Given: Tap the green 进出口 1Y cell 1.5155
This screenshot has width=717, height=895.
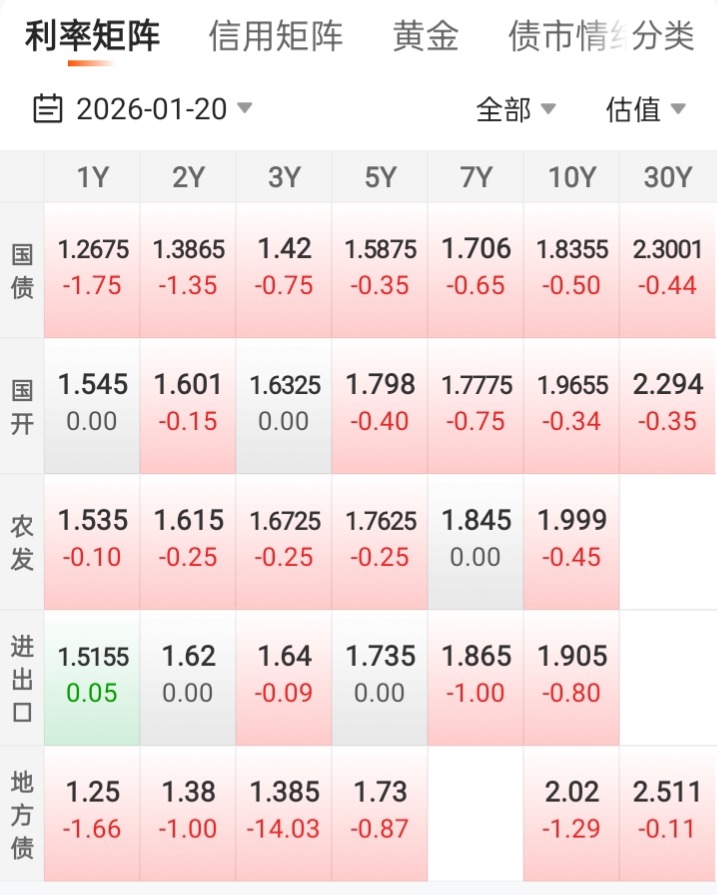Looking at the screenshot, I should click(x=92, y=675).
